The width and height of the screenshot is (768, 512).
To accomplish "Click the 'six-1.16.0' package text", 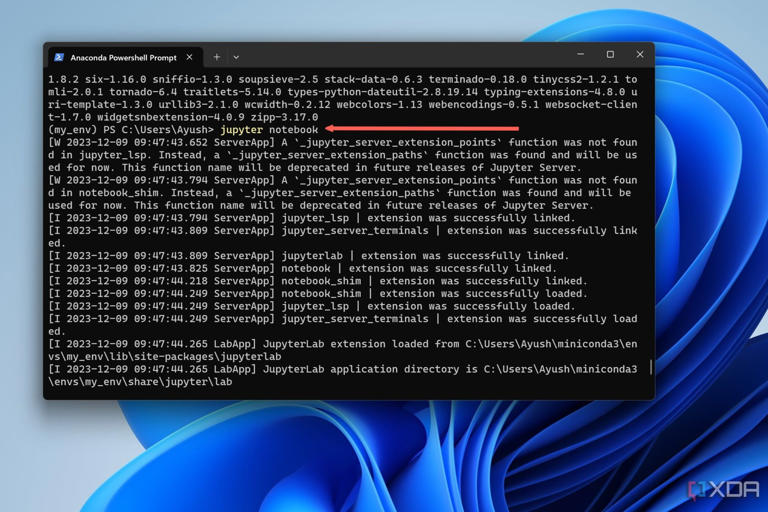I will [116, 79].
